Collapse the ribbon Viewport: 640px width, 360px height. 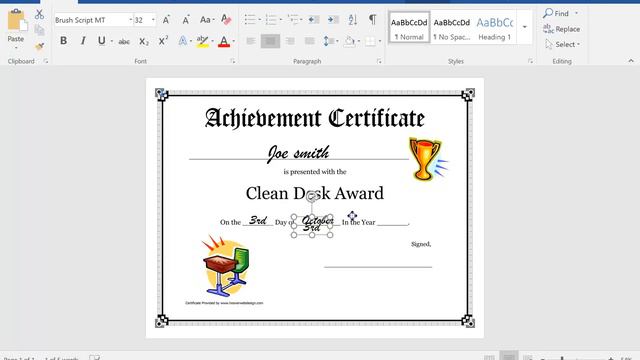point(631,61)
